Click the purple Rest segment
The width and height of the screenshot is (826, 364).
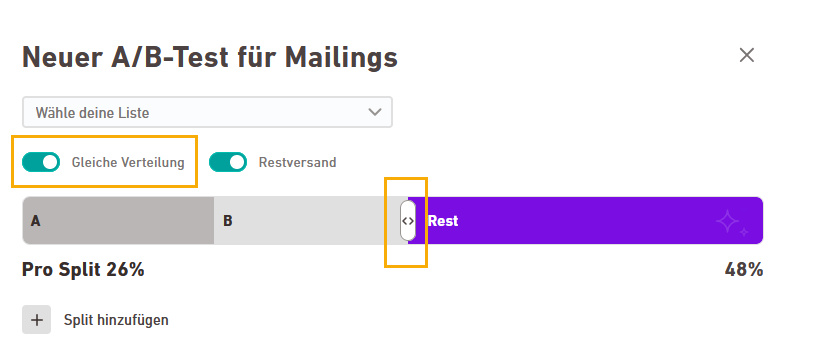pos(585,220)
